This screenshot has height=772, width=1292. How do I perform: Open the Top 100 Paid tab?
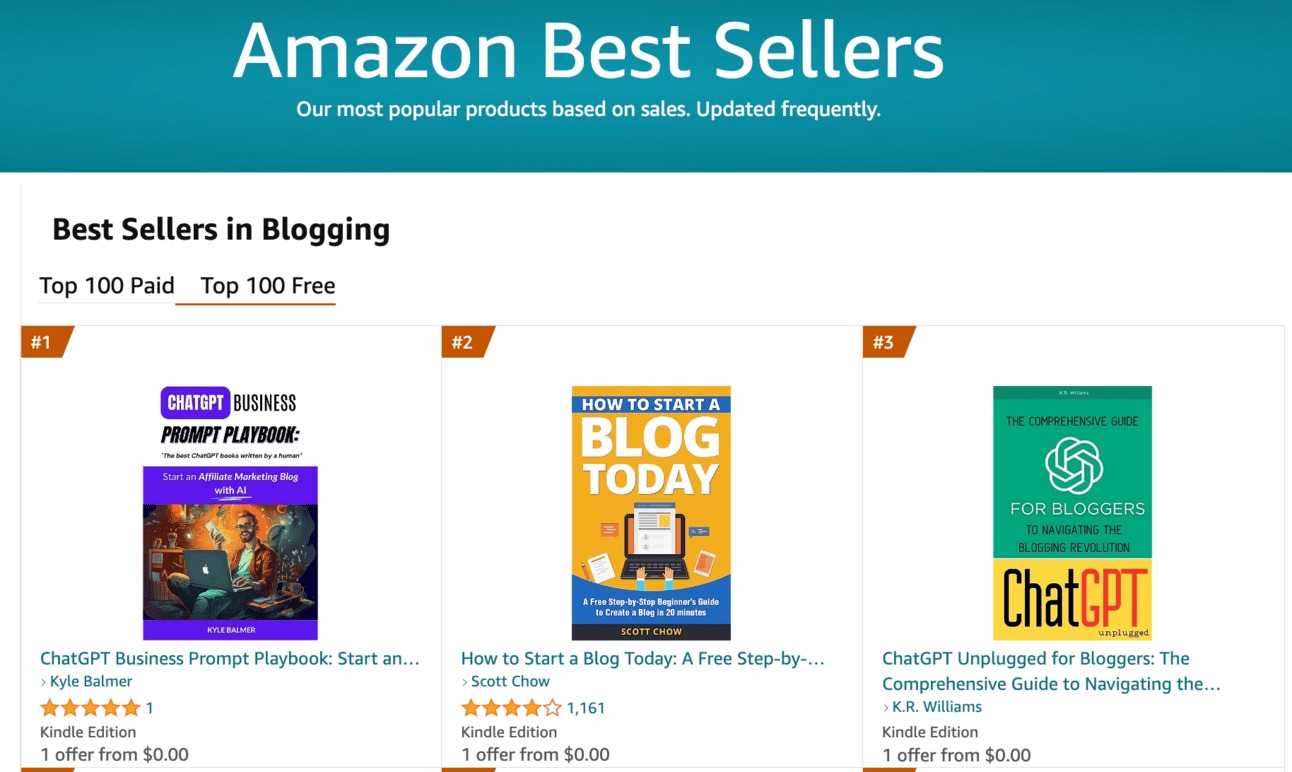point(107,286)
